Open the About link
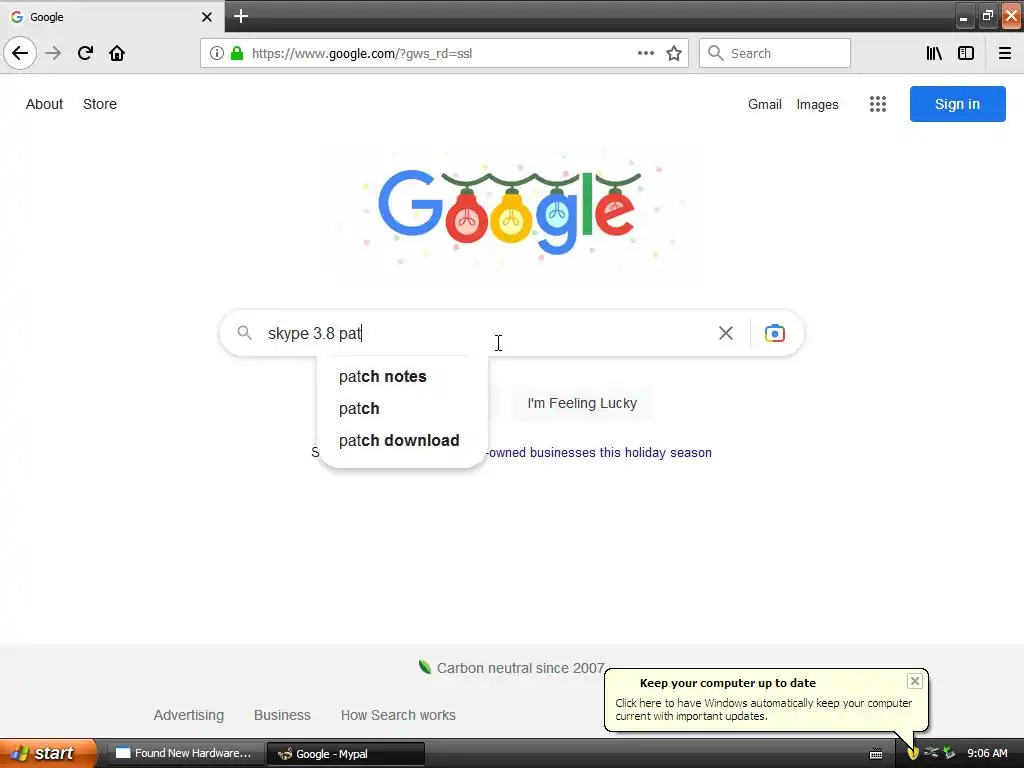This screenshot has height=768, width=1024. [44, 104]
